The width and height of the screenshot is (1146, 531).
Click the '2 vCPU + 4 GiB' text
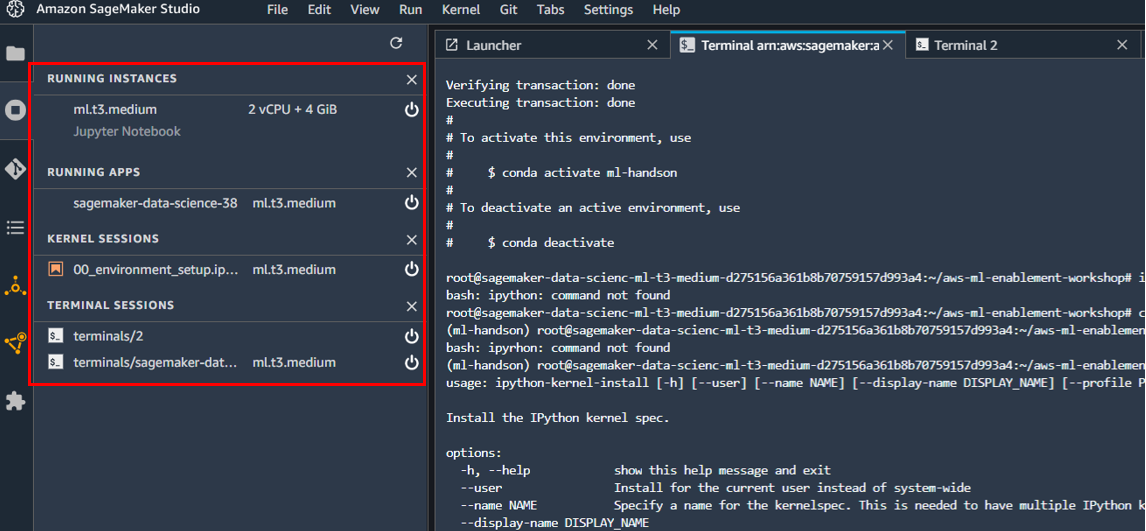[x=292, y=110]
